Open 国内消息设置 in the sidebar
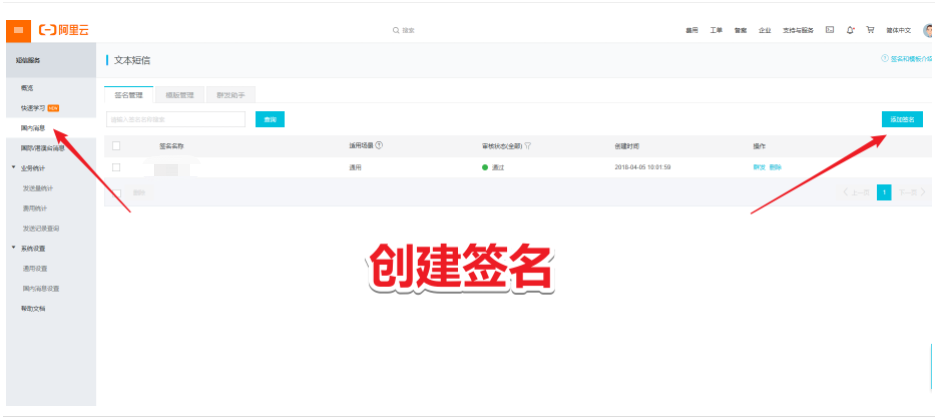Viewport: 935px width, 418px height. (41, 289)
